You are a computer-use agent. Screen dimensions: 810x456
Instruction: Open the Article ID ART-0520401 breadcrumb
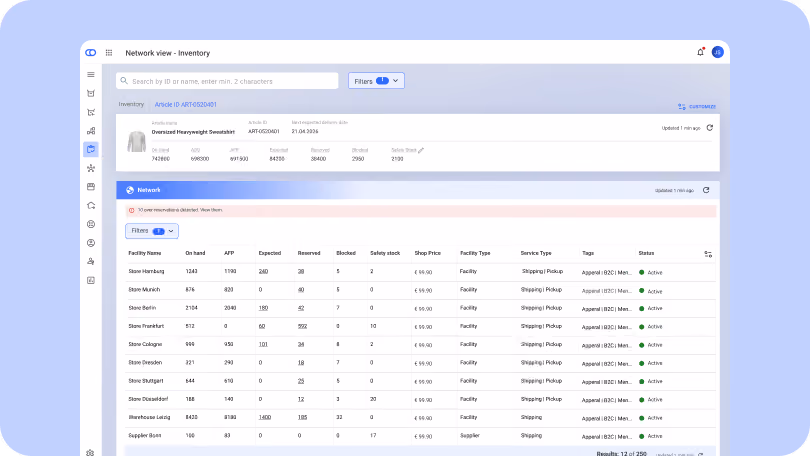pyautogui.click(x=185, y=104)
